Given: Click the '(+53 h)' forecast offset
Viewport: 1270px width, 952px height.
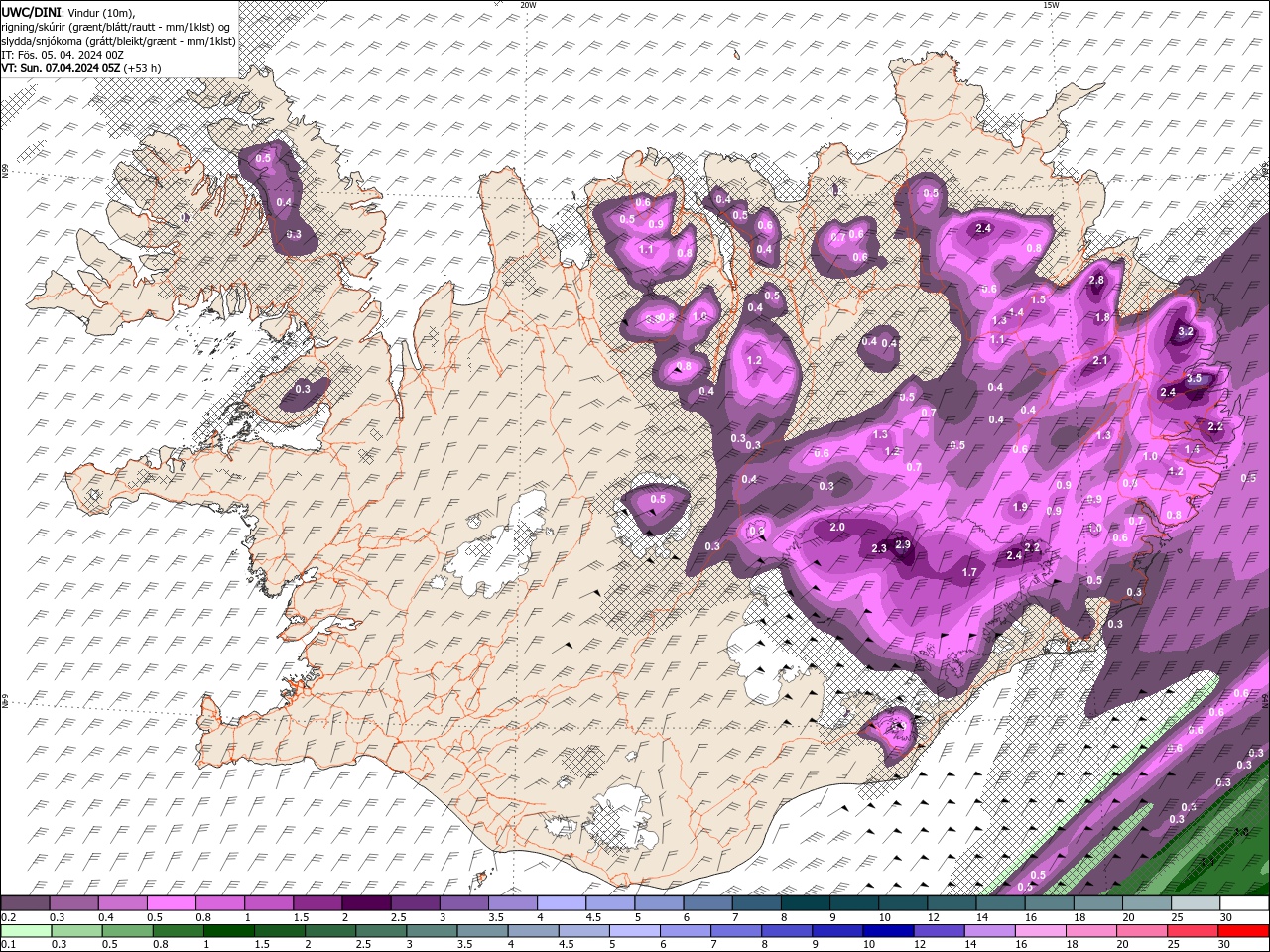Looking at the screenshot, I should (x=143, y=68).
